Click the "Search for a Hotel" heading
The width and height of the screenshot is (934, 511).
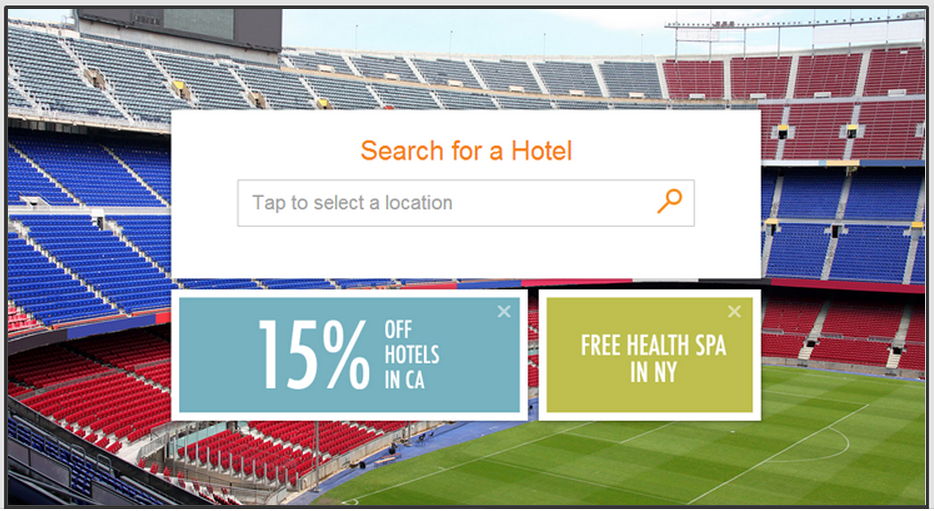(466, 151)
